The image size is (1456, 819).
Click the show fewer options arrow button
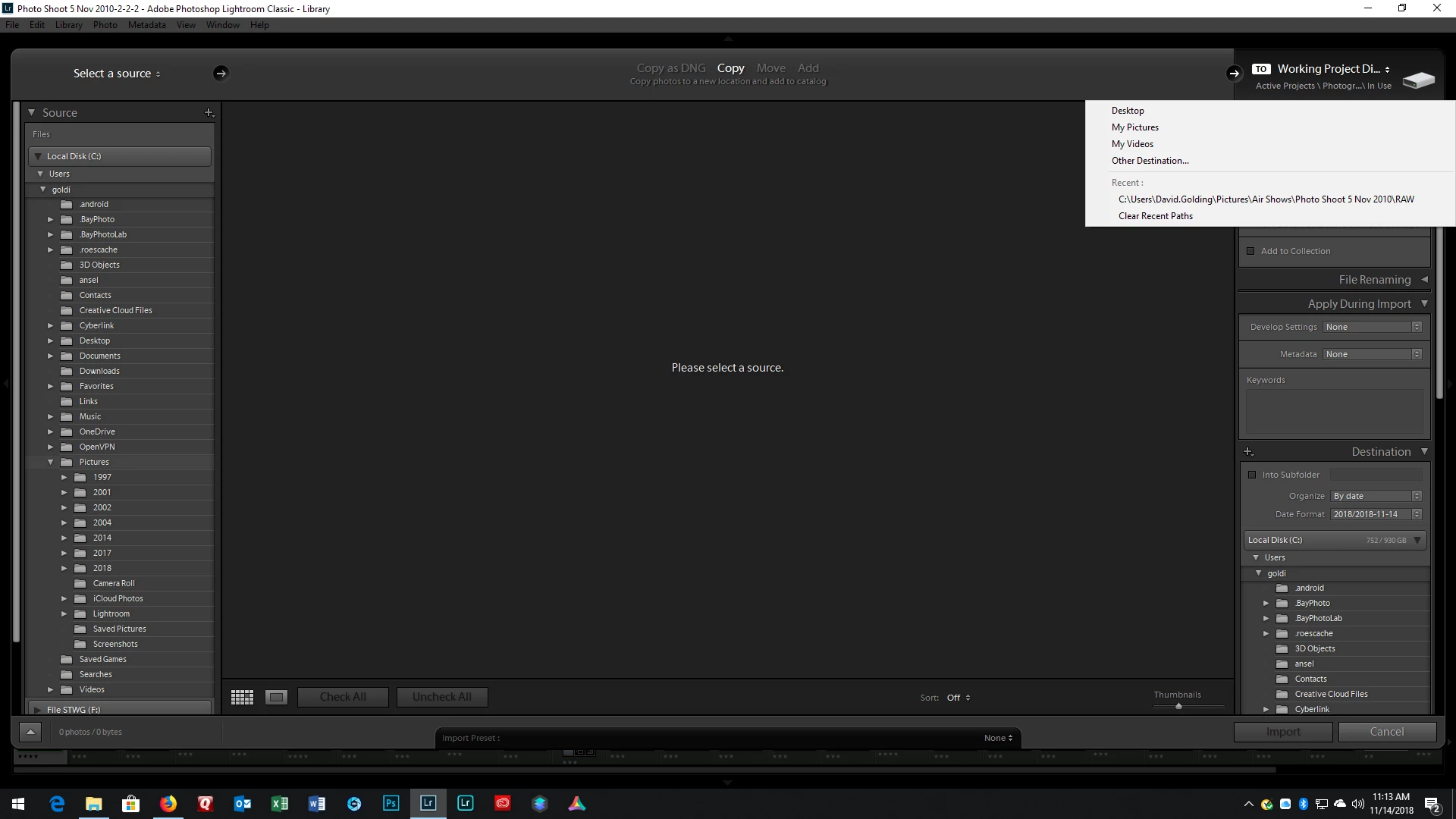click(x=30, y=732)
